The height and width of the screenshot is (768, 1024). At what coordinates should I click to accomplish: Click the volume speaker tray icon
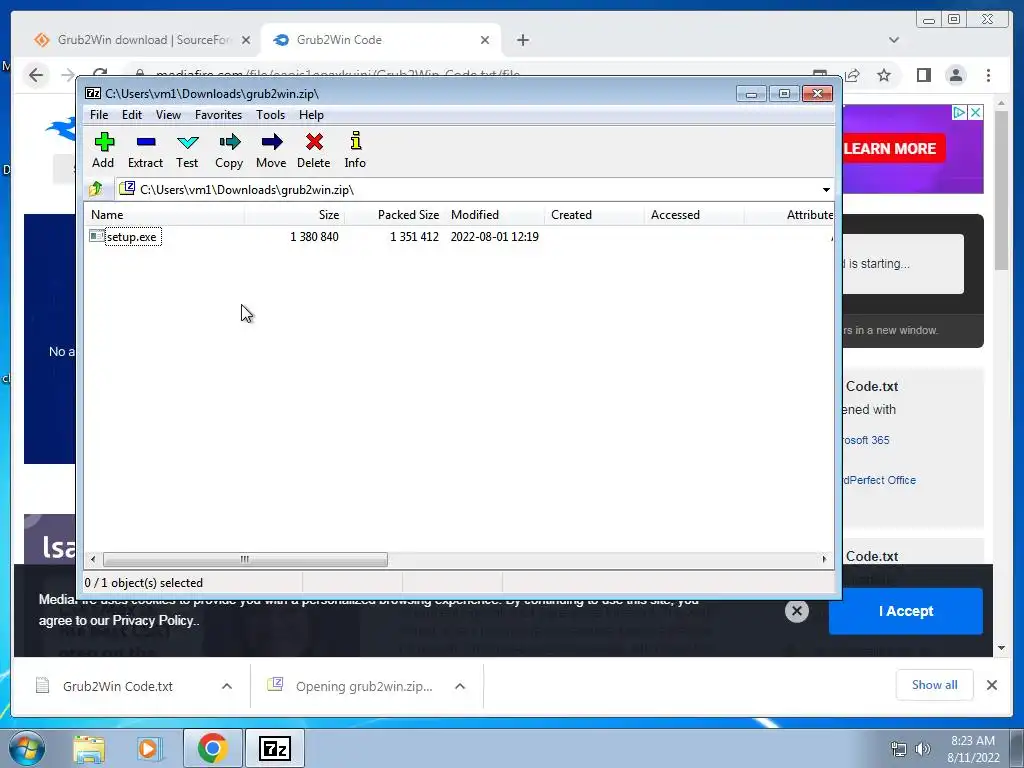[922, 749]
